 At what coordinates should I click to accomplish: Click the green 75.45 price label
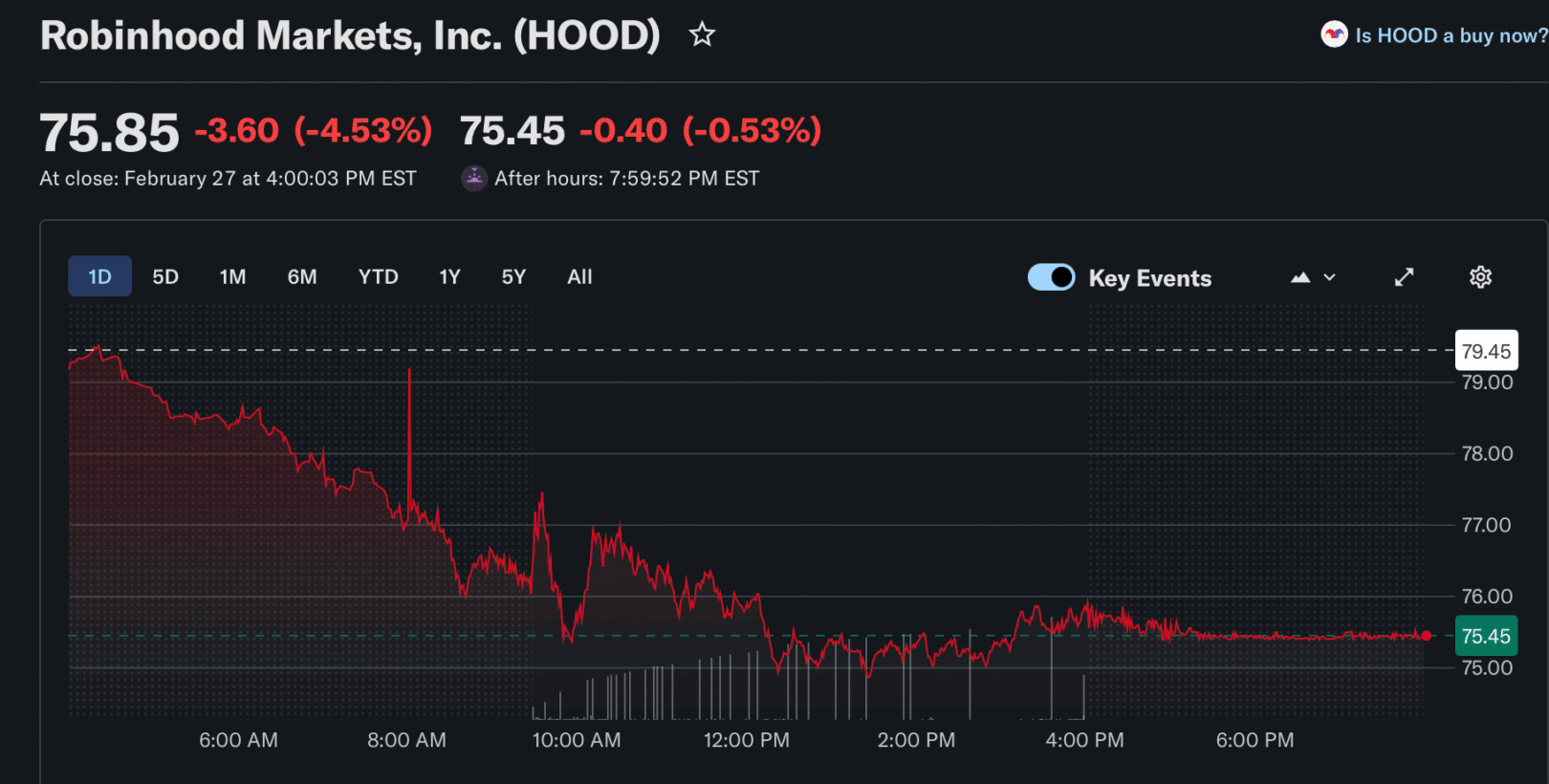pyautogui.click(x=1486, y=637)
